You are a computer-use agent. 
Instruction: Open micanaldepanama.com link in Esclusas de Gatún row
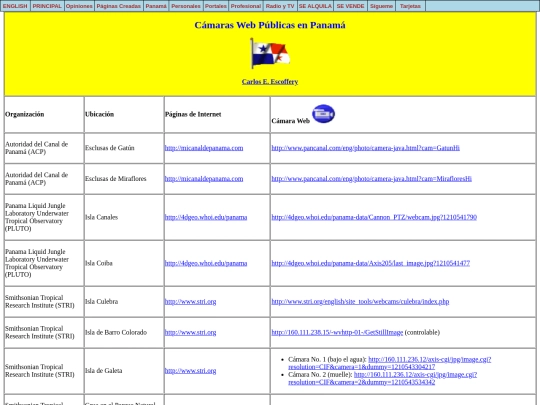pyautogui.click(x=204, y=148)
